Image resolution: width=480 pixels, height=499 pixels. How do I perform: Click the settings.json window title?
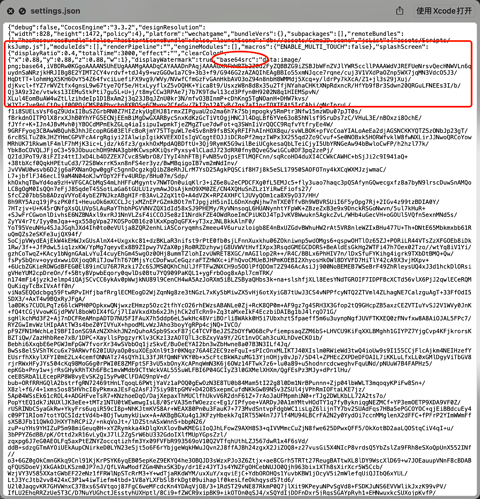(x=55, y=11)
